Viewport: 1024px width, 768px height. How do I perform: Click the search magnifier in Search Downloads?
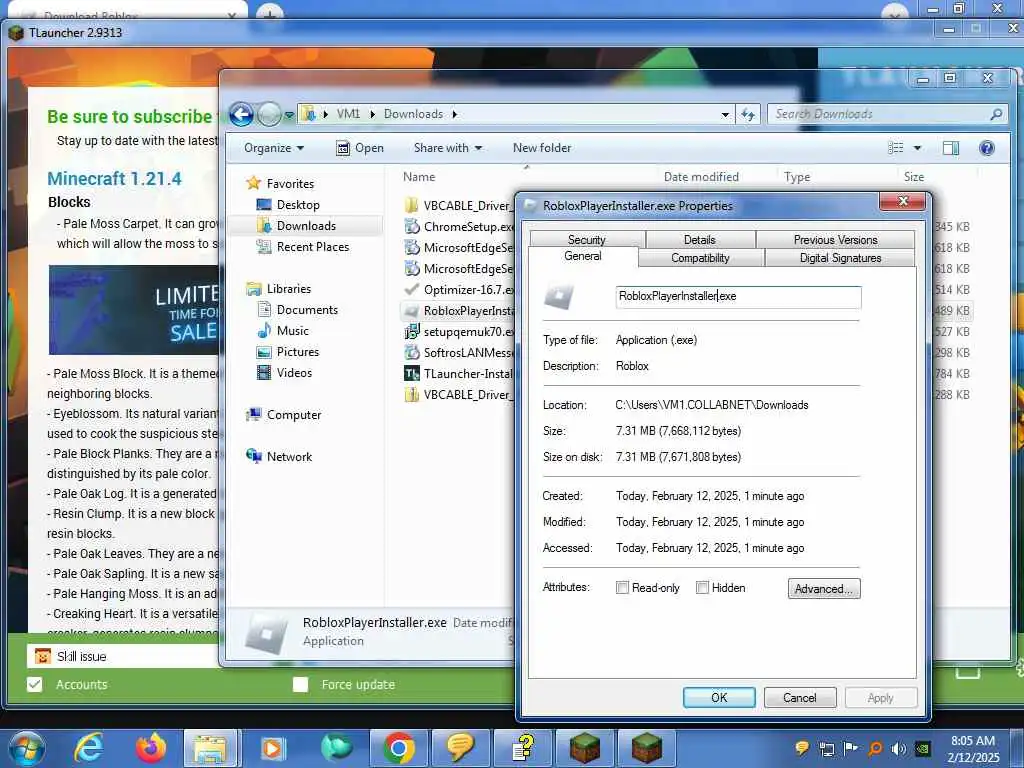click(996, 114)
